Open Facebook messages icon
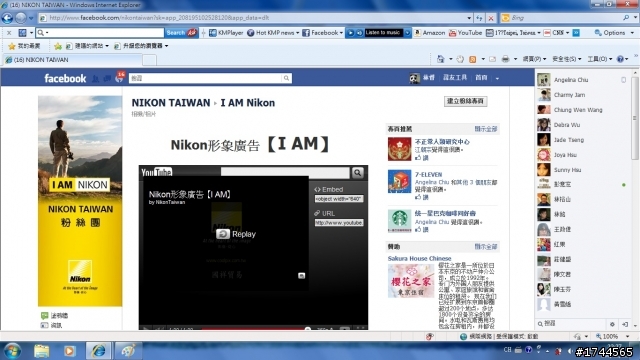Screen dimensions: 640x360 [107, 78]
